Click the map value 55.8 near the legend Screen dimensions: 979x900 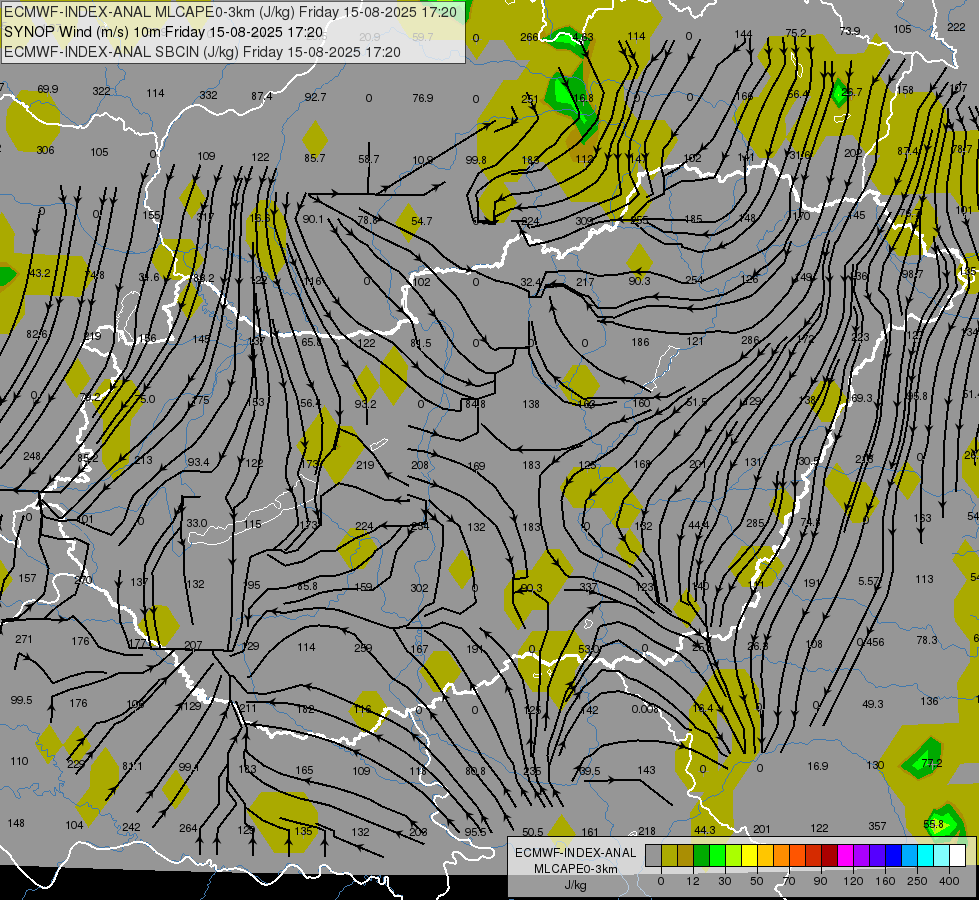coord(933,824)
